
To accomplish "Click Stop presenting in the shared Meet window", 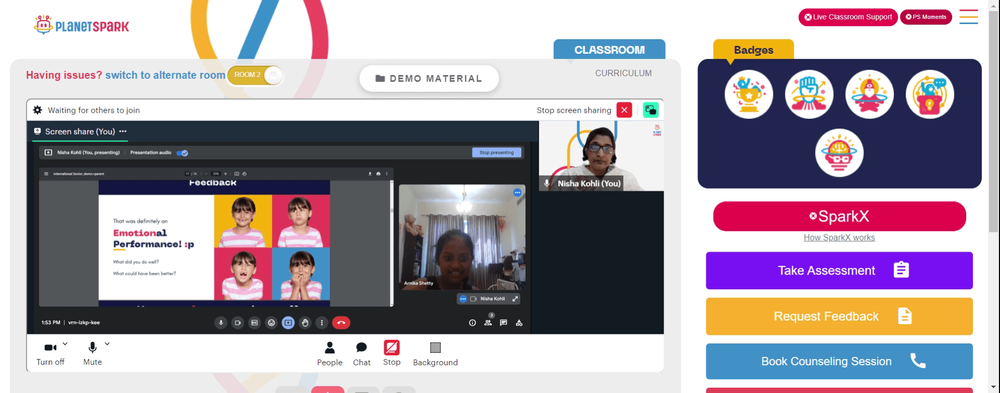I will click(x=497, y=152).
